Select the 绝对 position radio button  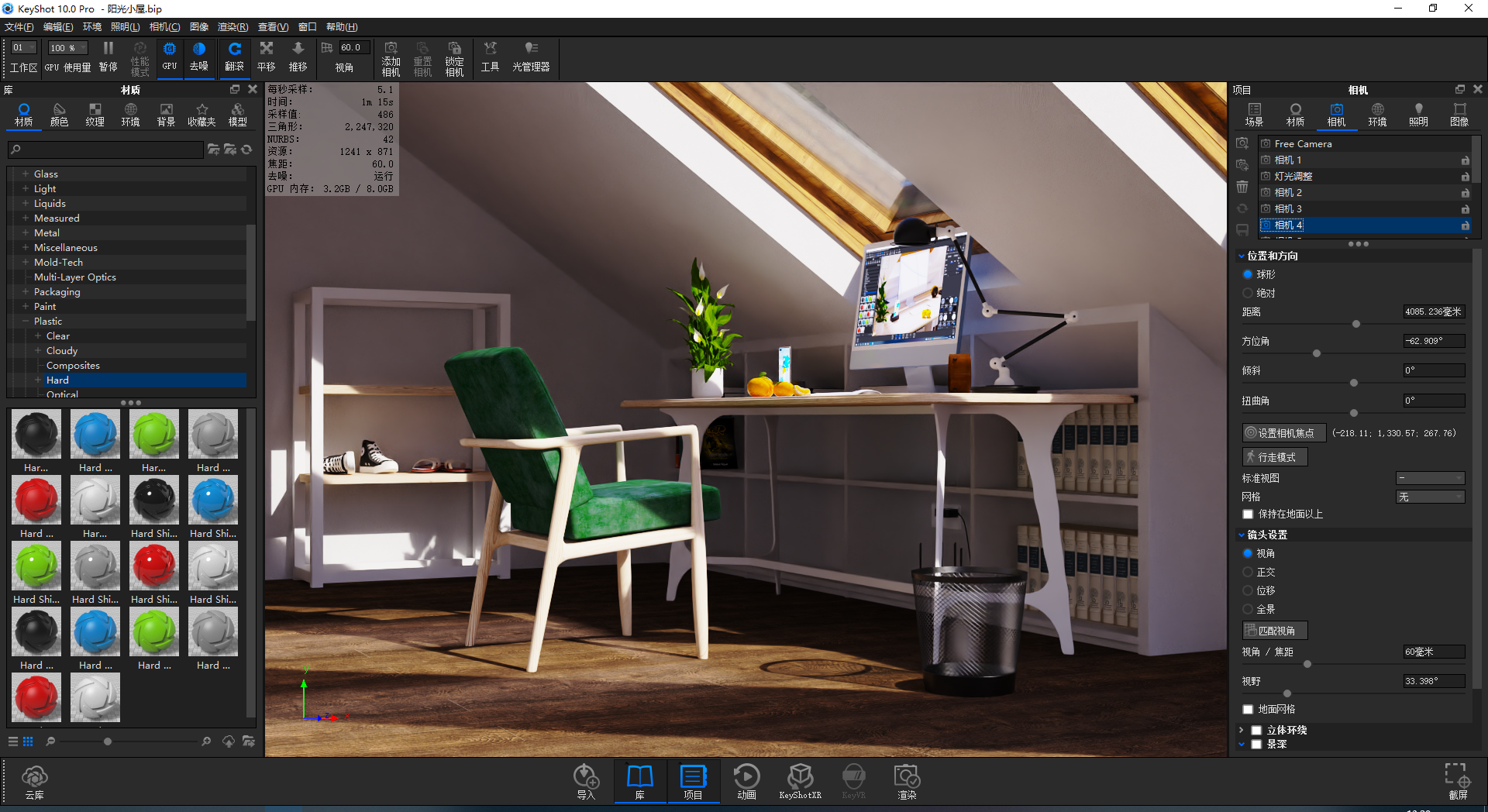pos(1248,294)
